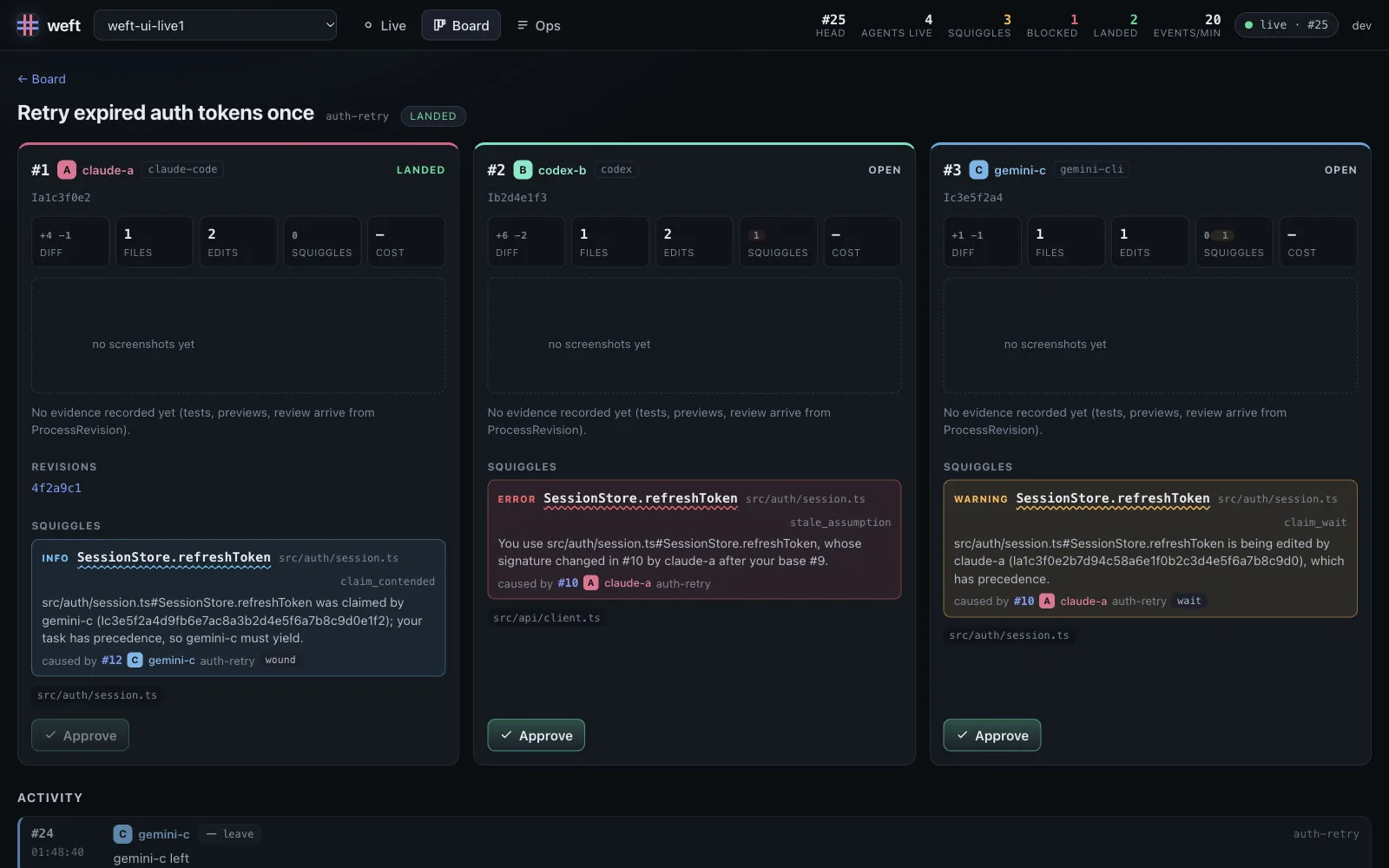Screen dimensions: 1389x868
Task: Click the gemini-c agent avatar icon in card #3
Action: point(978,170)
